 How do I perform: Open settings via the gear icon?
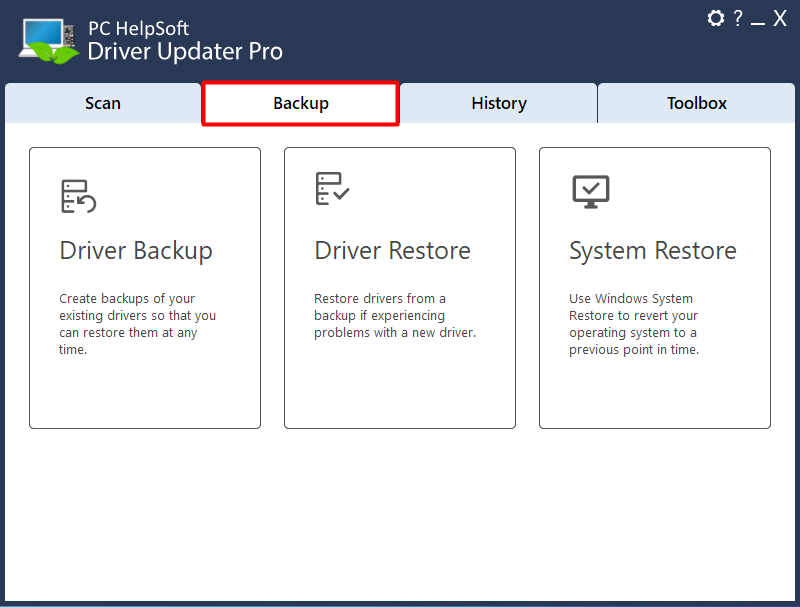pyautogui.click(x=715, y=18)
